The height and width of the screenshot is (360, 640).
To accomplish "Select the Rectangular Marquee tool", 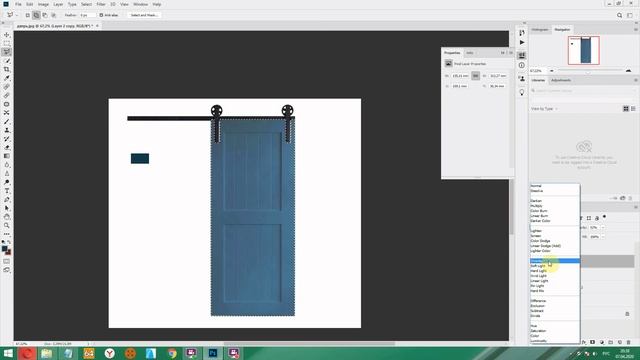I will click(x=7, y=43).
